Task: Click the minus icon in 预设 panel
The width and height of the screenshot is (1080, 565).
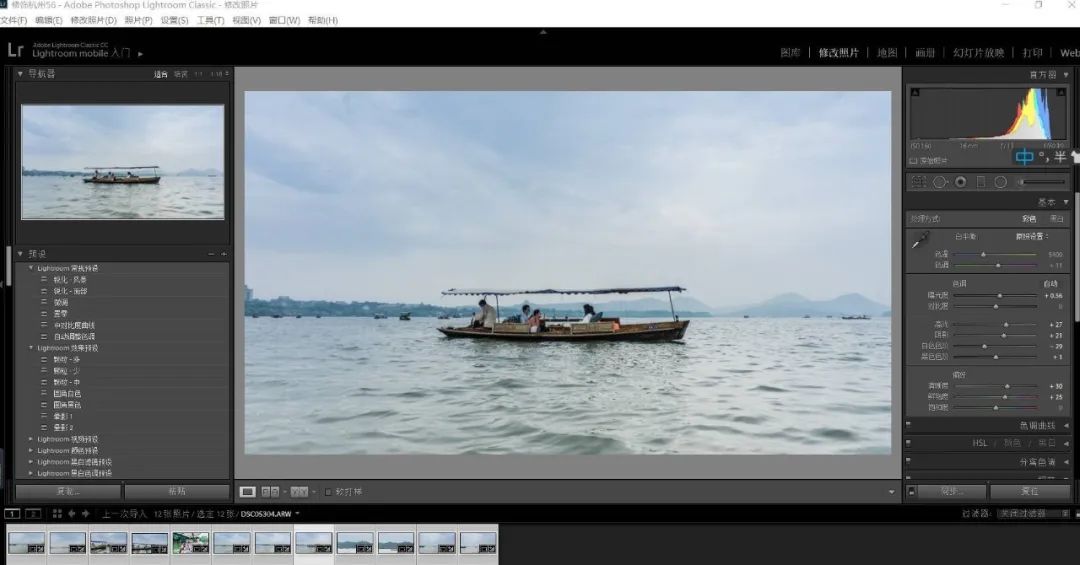Action: click(x=211, y=254)
